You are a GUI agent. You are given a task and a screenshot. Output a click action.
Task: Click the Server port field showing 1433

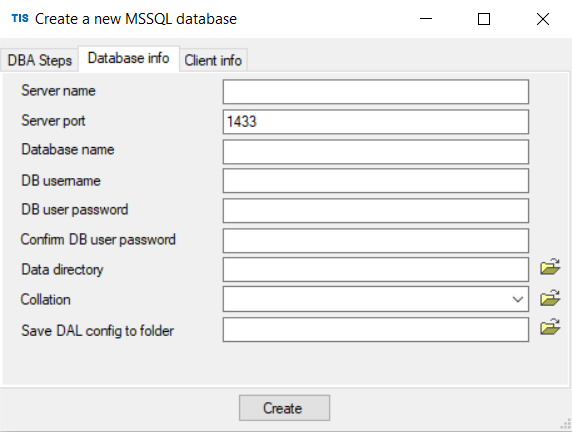pos(376,122)
